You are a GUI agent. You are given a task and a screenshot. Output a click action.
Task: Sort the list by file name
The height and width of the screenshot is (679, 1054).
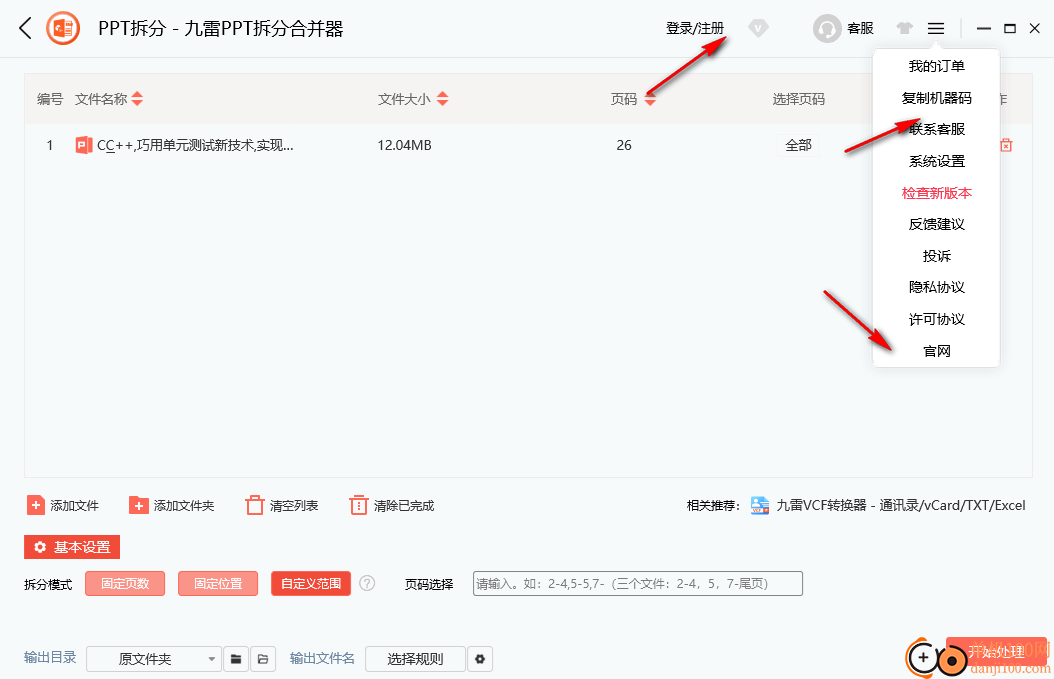point(137,99)
